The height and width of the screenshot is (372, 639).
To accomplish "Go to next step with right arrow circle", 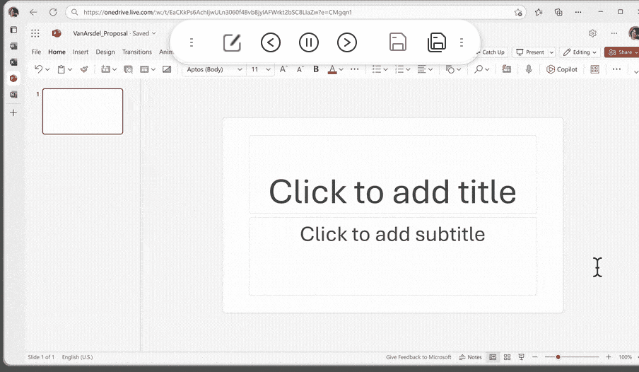I will click(347, 42).
